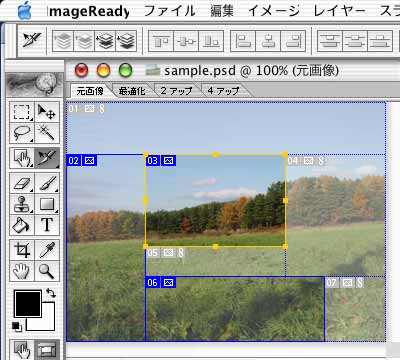The width and height of the screenshot is (400, 360).
Task: Select slice 02 in the image
Action: [x=106, y=247]
